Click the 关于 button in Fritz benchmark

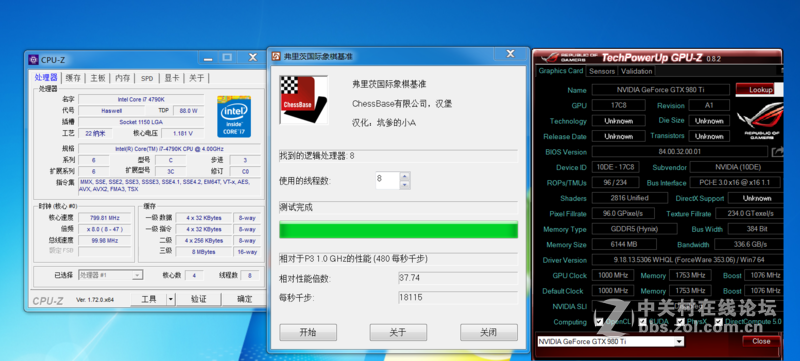[x=398, y=332]
